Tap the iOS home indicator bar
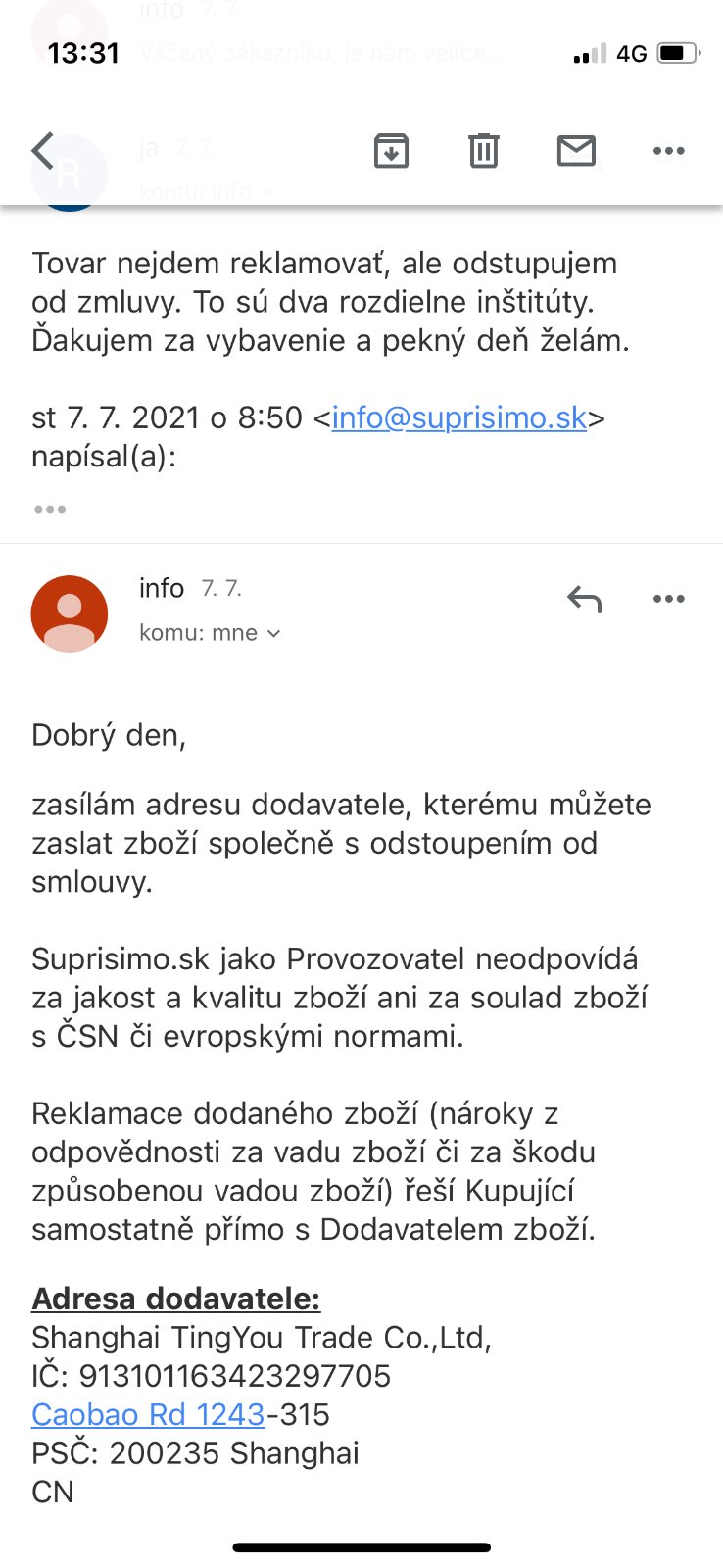723x1568 pixels. [361, 1548]
